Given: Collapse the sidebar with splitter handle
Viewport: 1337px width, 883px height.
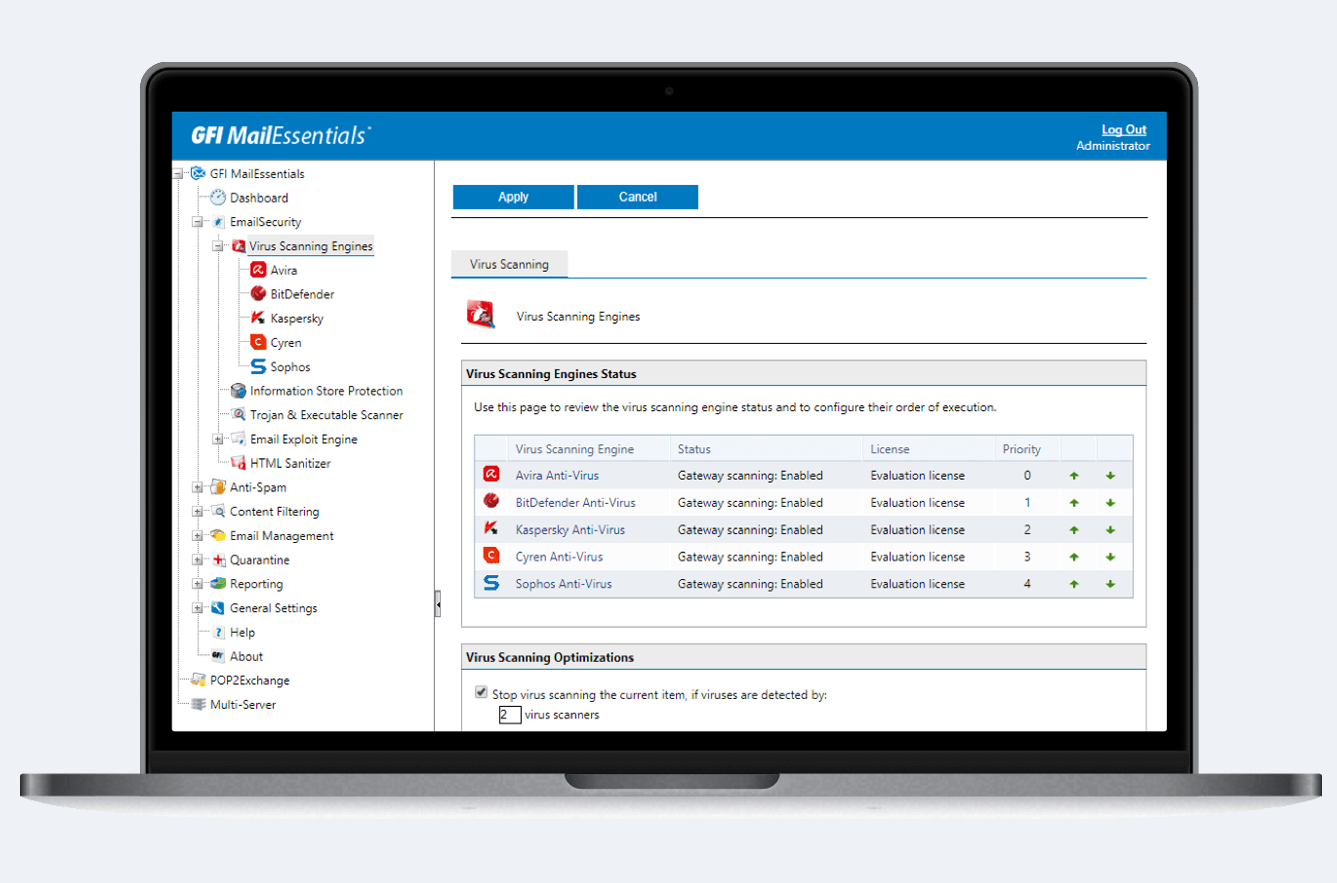Looking at the screenshot, I should click(438, 604).
